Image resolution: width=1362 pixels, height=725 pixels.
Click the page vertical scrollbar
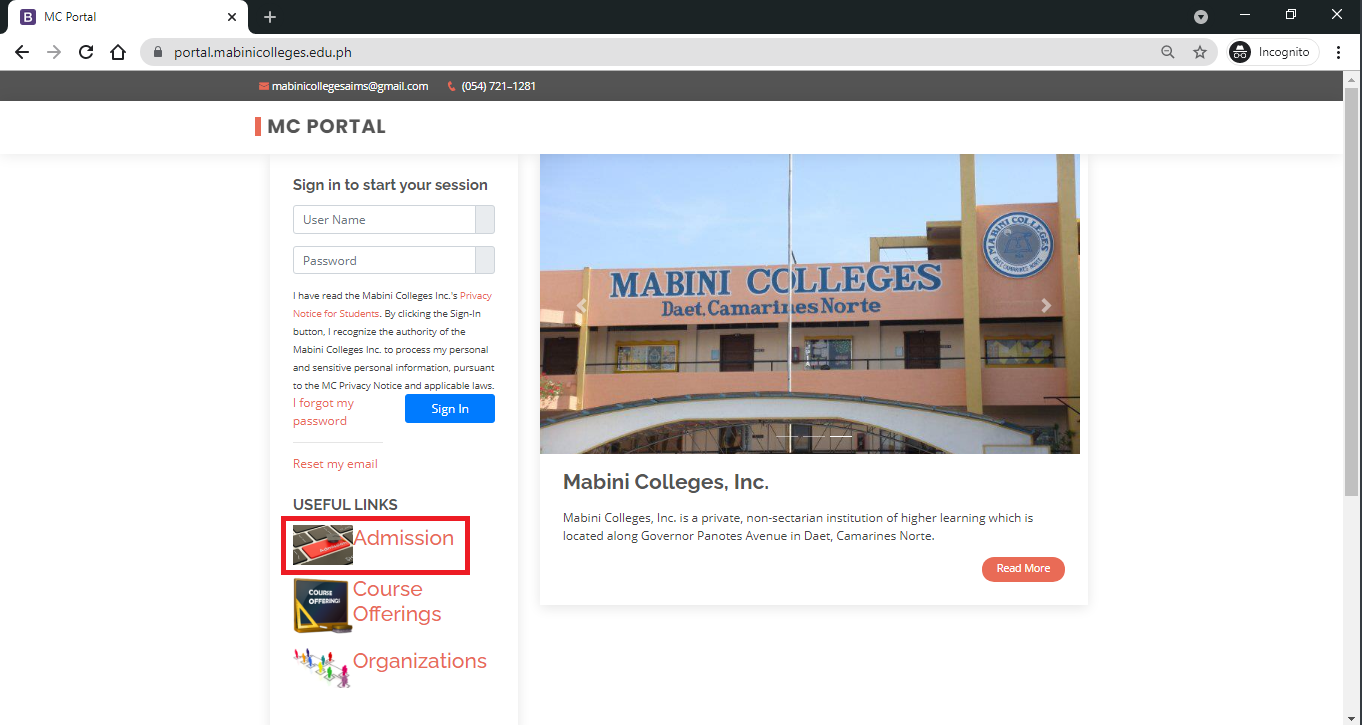coord(1352,300)
